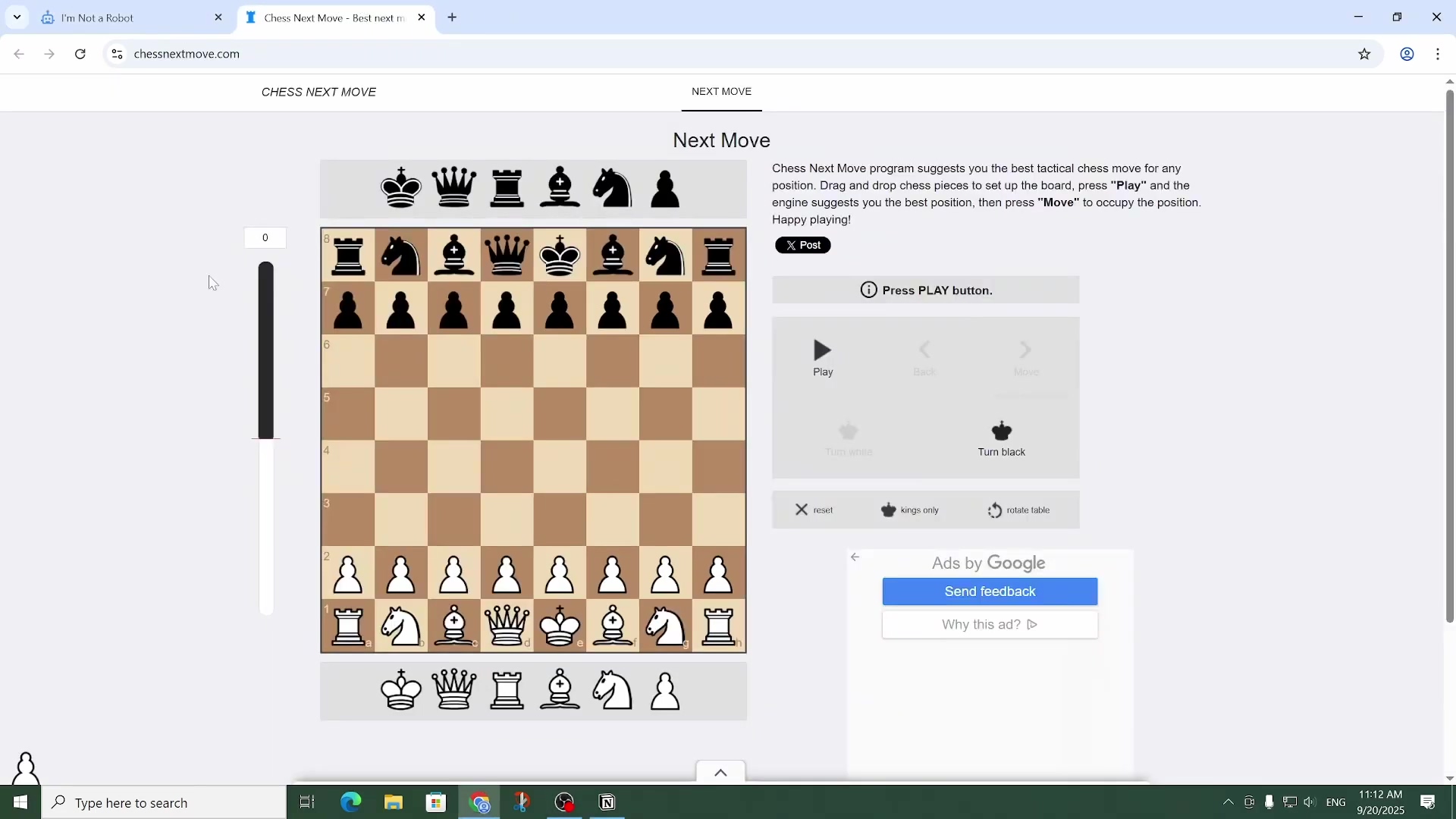
Task: Select the black knight from the top piece tray
Action: tap(613, 188)
